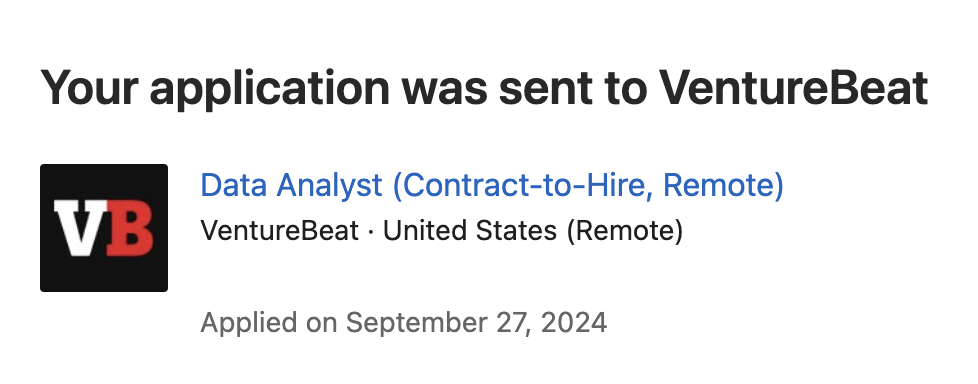Viewport: 978px width, 384px height.
Task: Click the words Applied on
Action: tap(269, 323)
